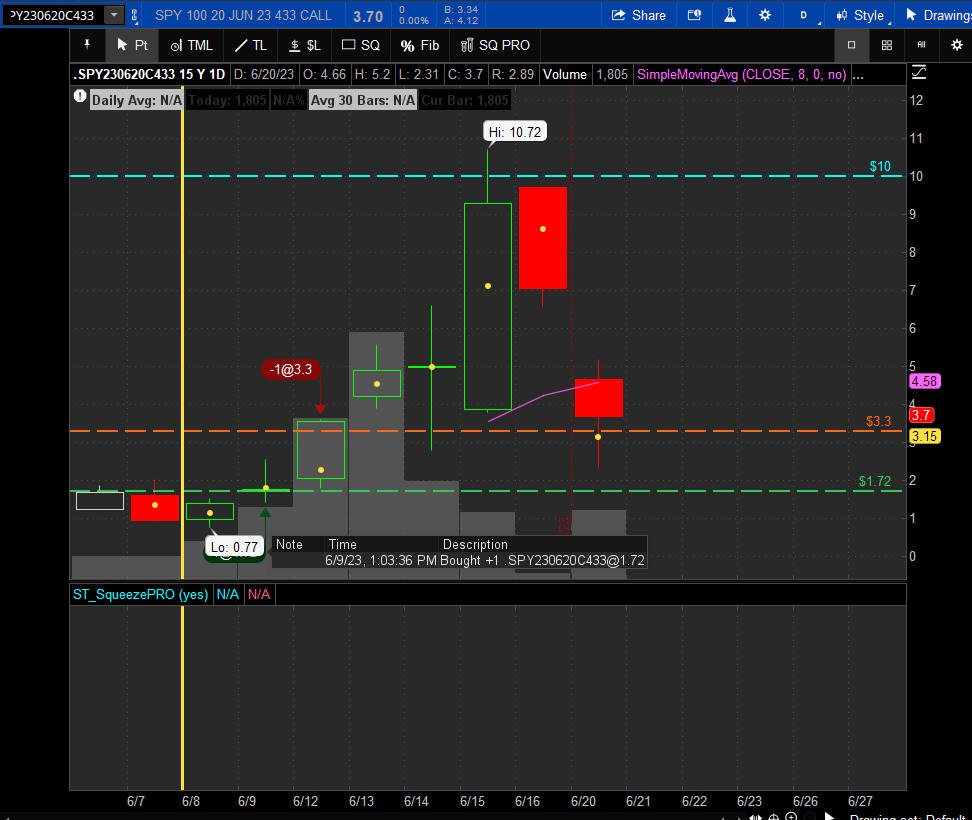This screenshot has height=820, width=972.
Task: Open the D timeframe dropdown
Action: [806, 15]
